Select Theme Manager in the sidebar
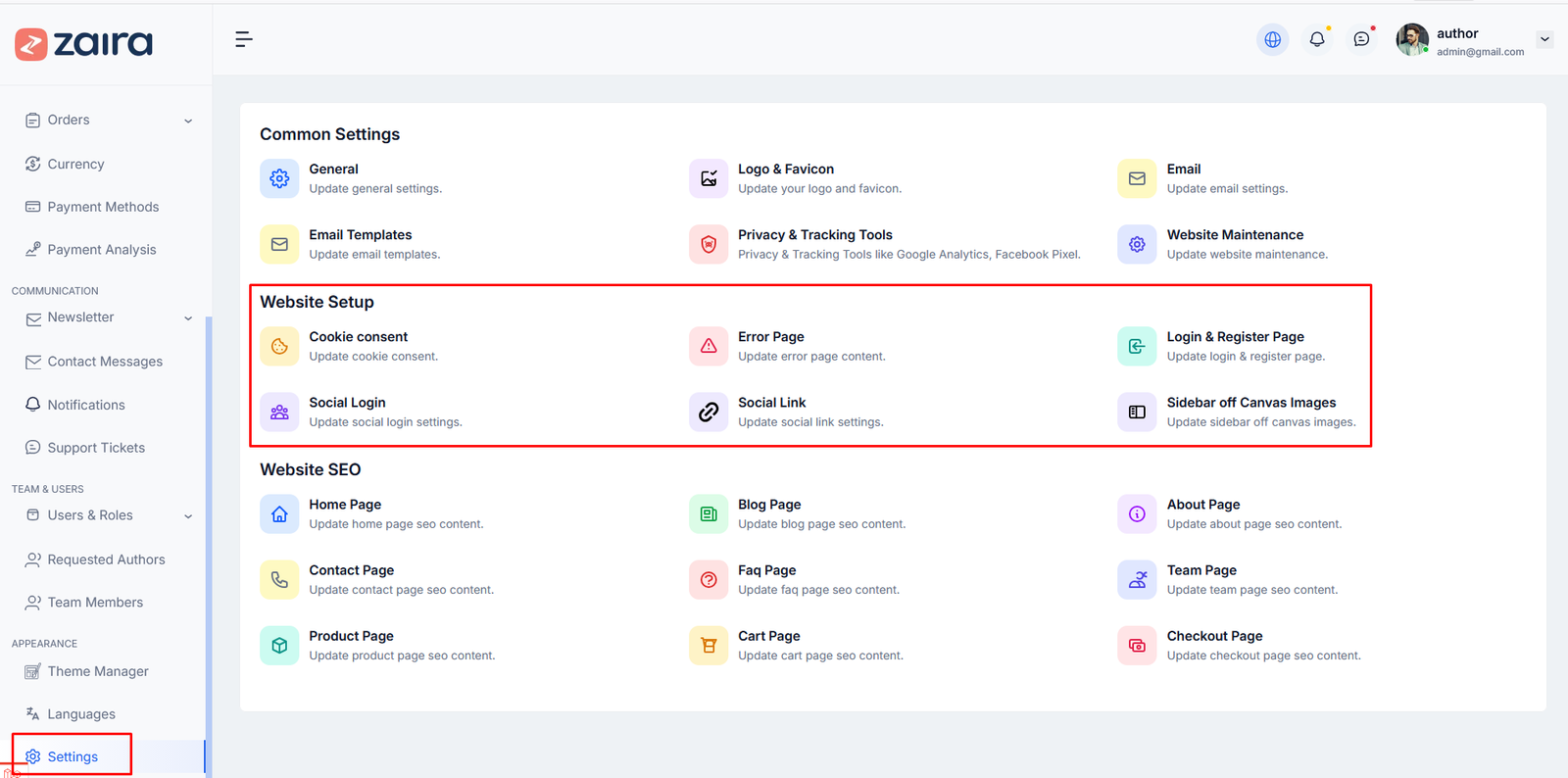The image size is (1568, 778). tap(98, 671)
